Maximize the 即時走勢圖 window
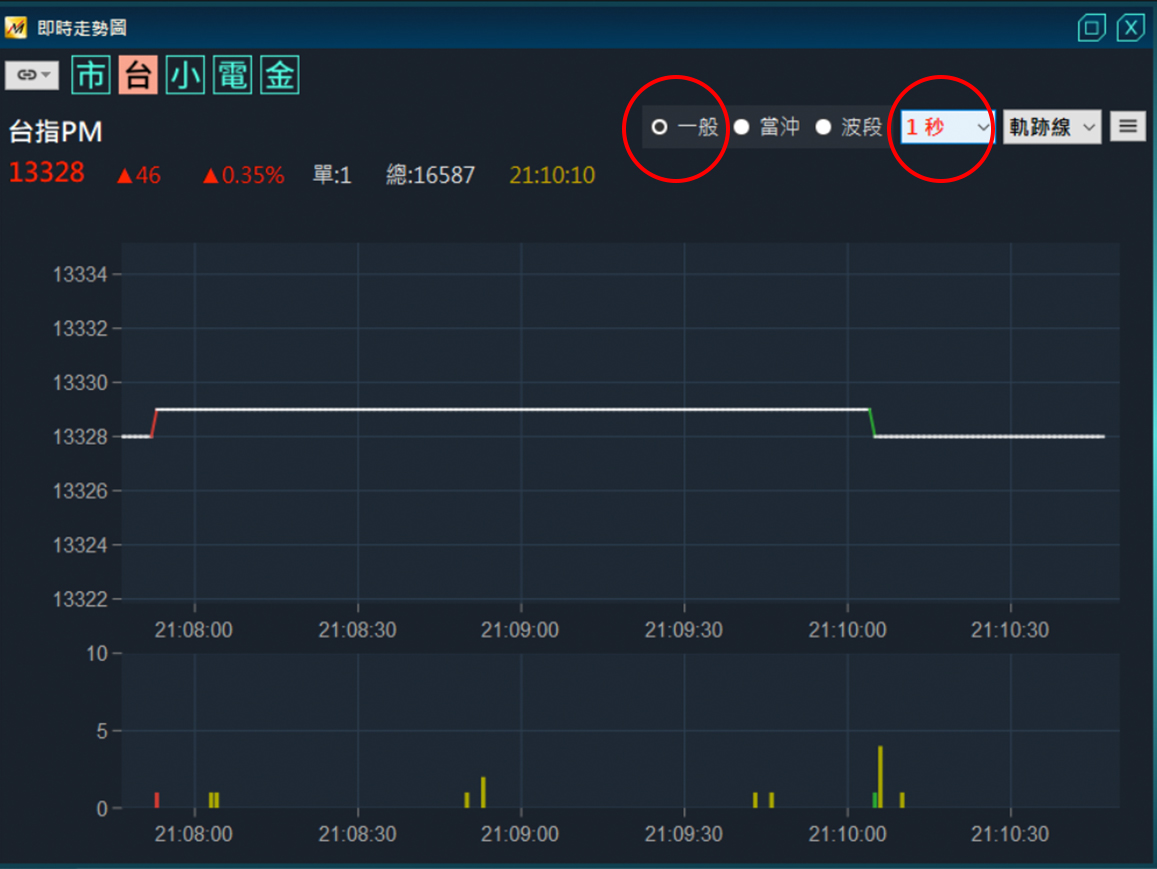Image resolution: width=1157 pixels, height=869 pixels. 1091,28
